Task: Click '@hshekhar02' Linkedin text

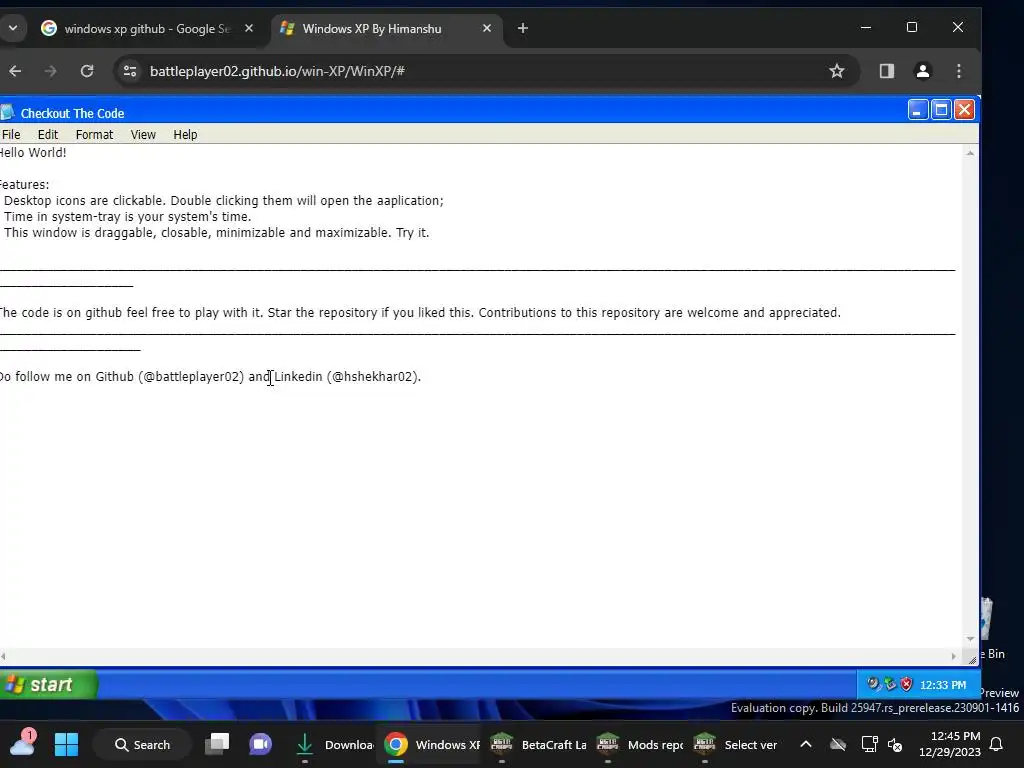Action: pos(373,377)
